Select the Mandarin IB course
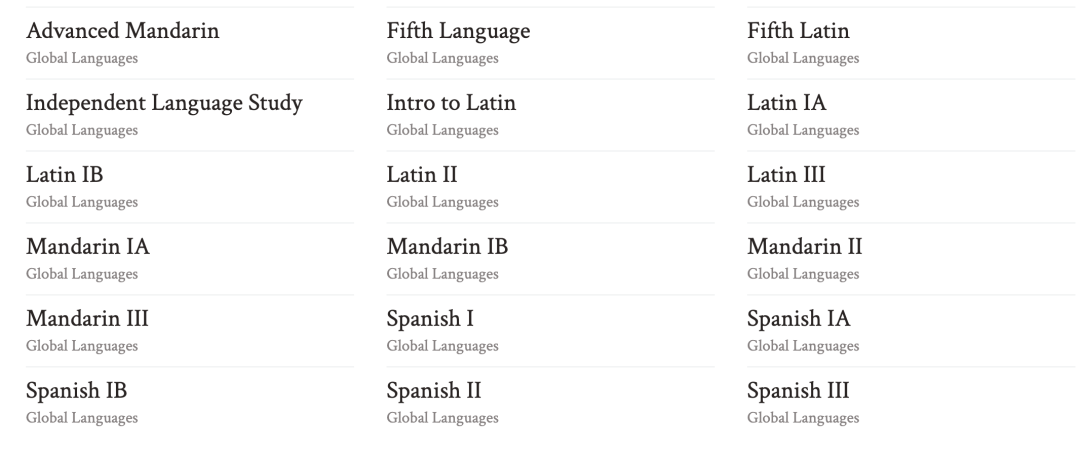This screenshot has width=1080, height=453. pyautogui.click(x=447, y=247)
